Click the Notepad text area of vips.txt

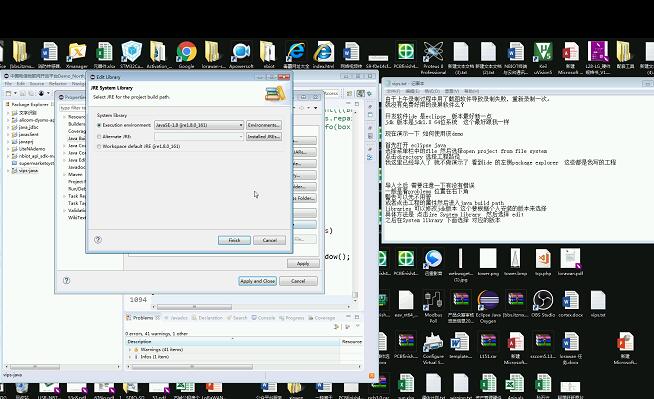click(518, 168)
